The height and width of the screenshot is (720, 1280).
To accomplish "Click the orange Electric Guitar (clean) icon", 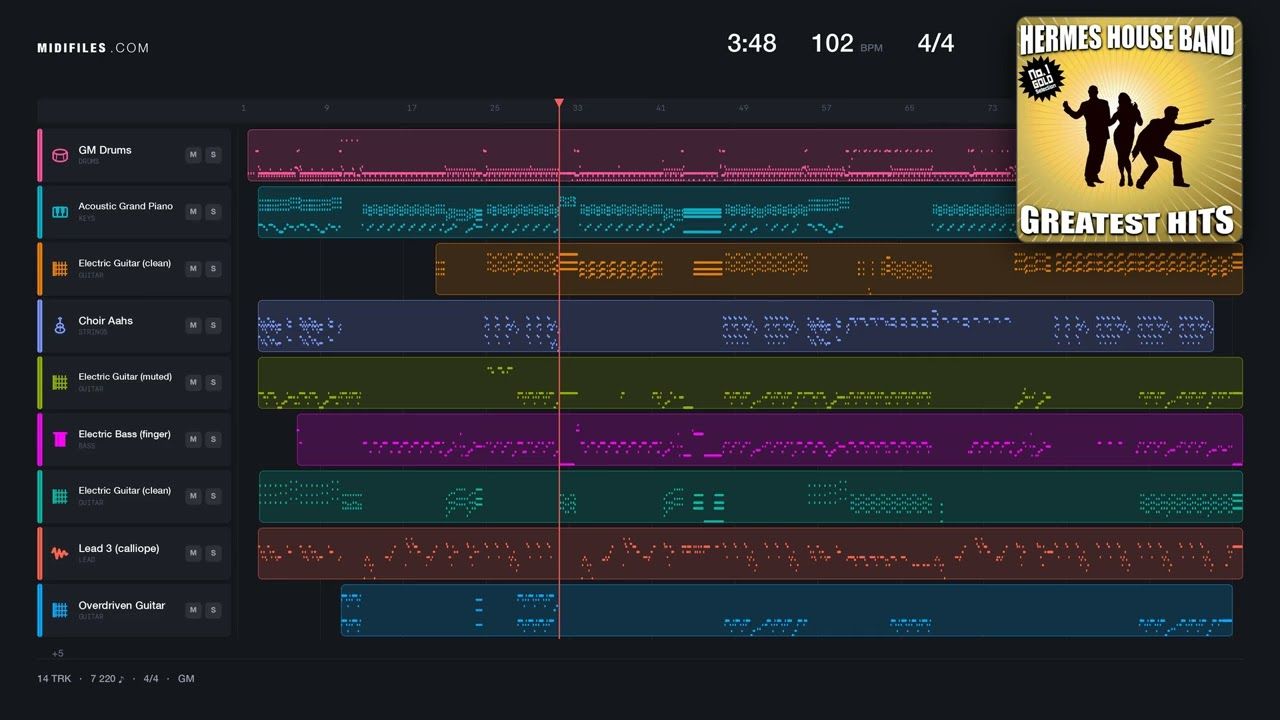I will pos(60,269).
